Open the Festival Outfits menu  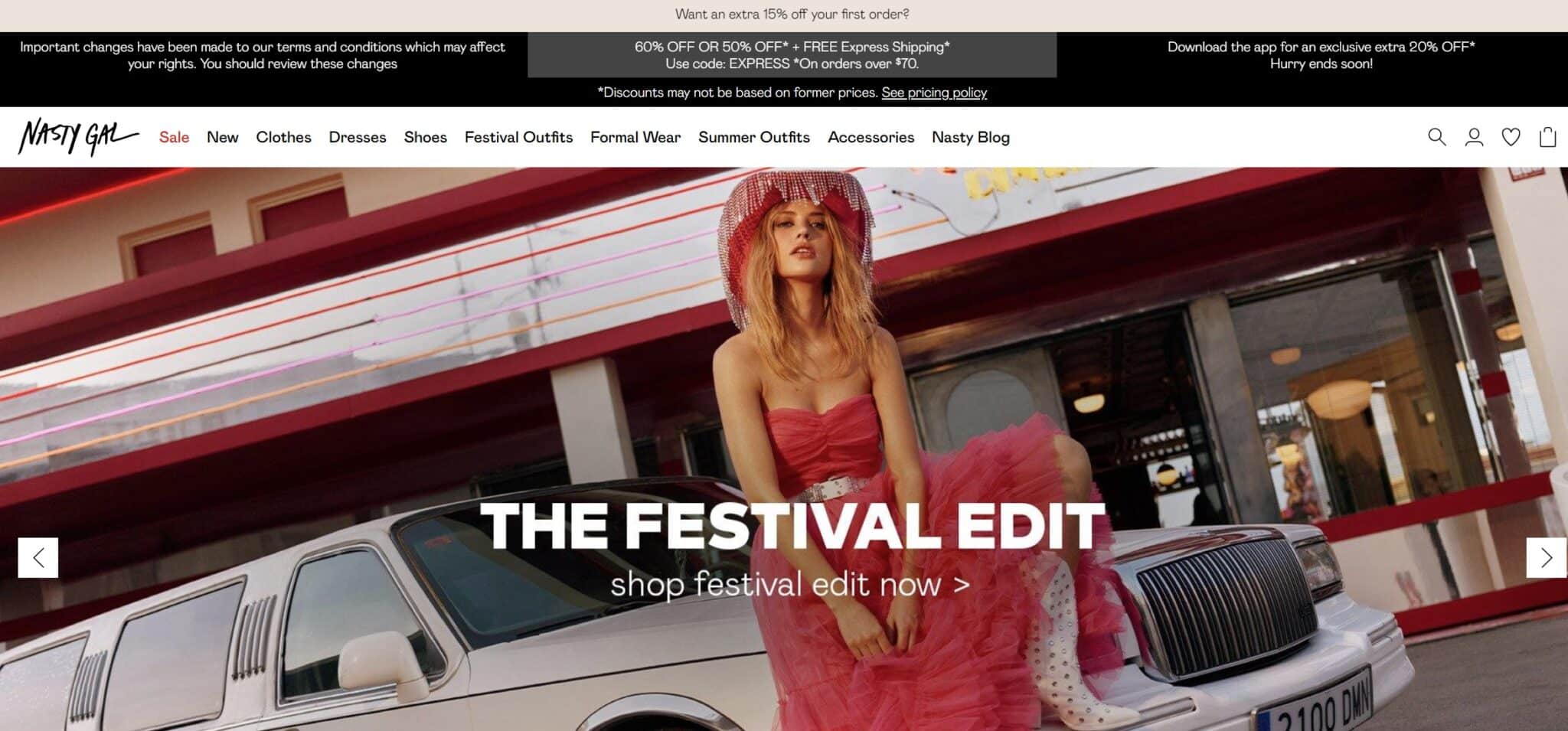coord(518,137)
